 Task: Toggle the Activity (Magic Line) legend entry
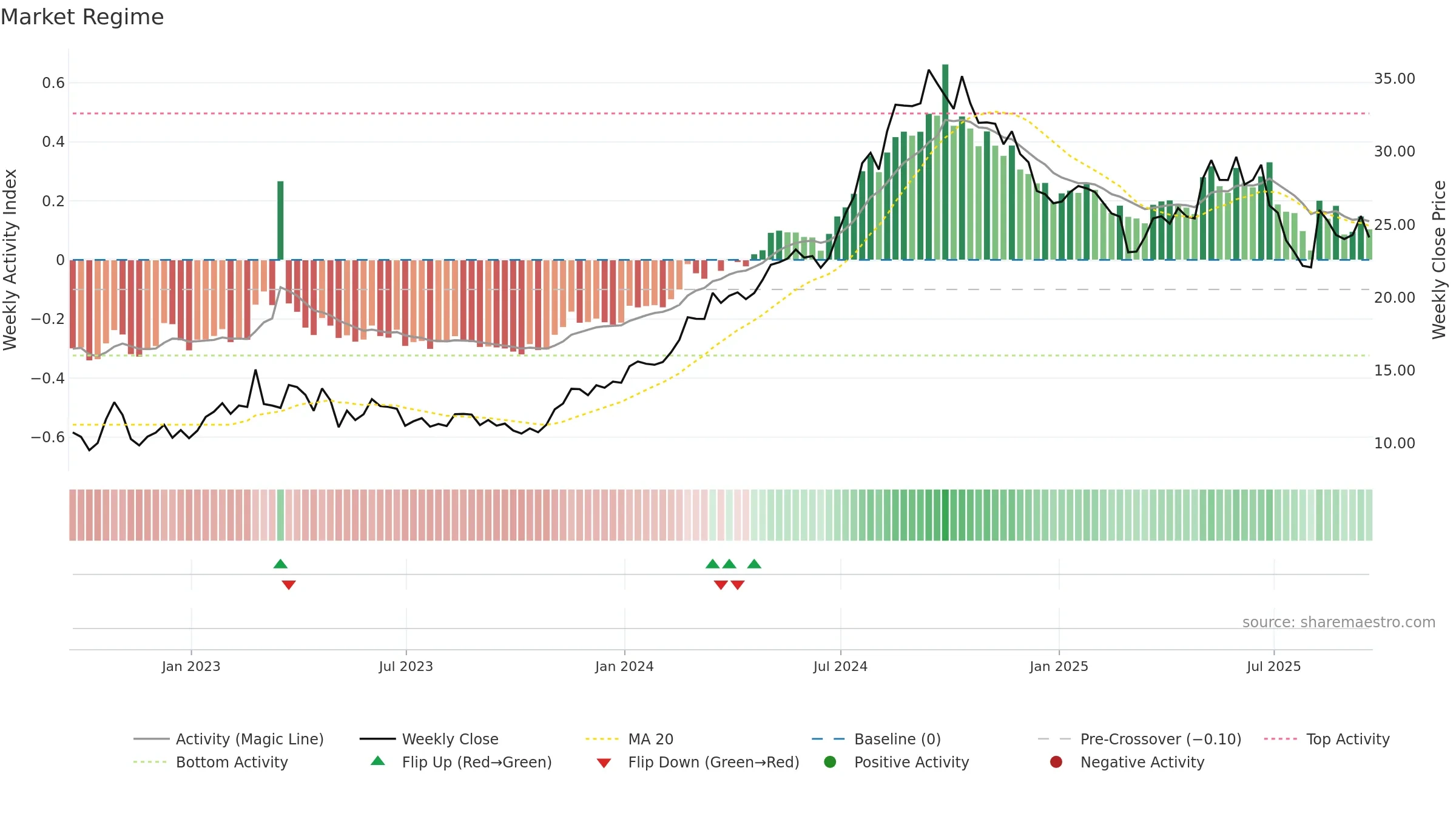pyautogui.click(x=229, y=739)
